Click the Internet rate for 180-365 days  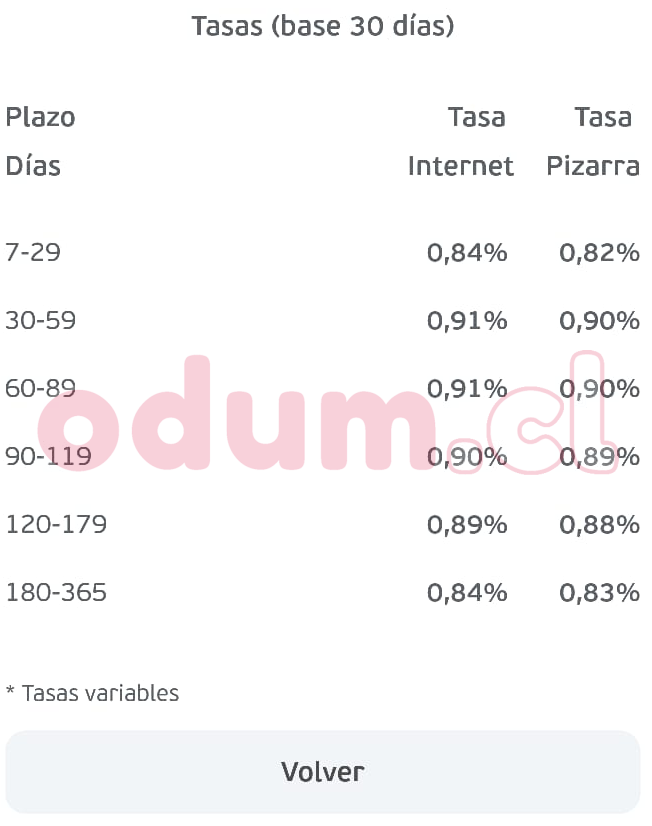pos(467,593)
